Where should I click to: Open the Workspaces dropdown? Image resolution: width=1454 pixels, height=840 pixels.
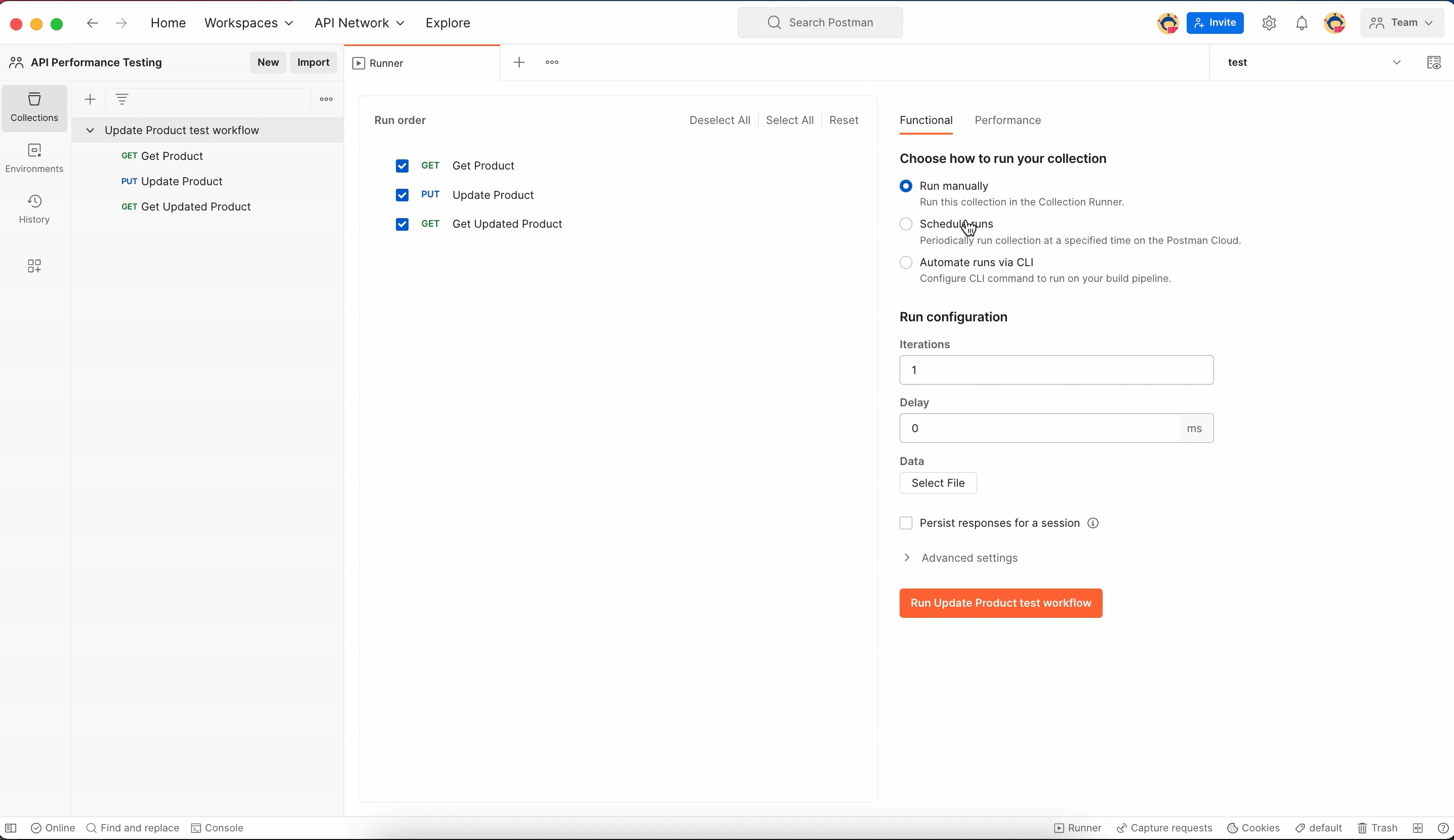(249, 23)
